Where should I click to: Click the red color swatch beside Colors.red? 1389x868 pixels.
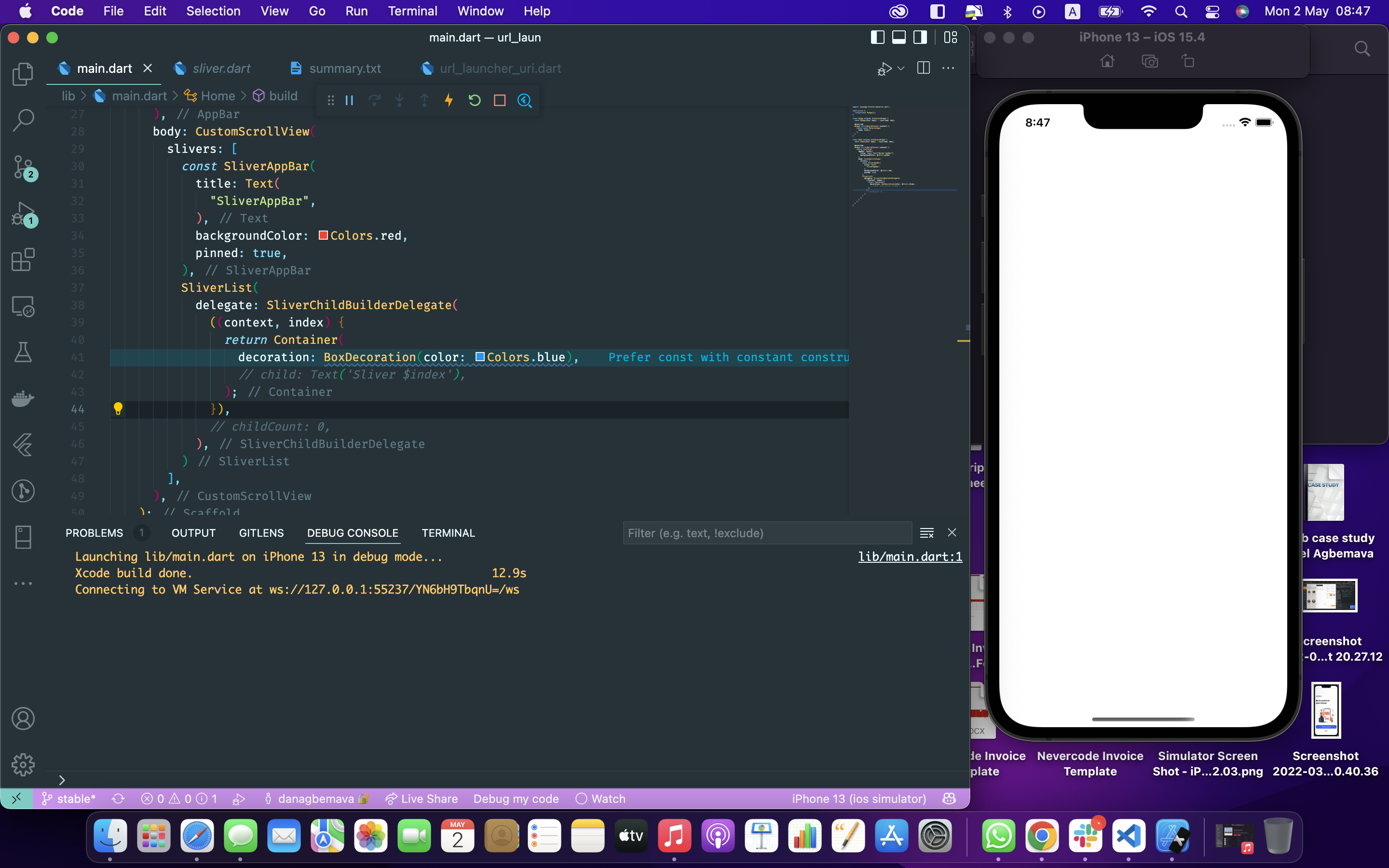click(x=323, y=235)
